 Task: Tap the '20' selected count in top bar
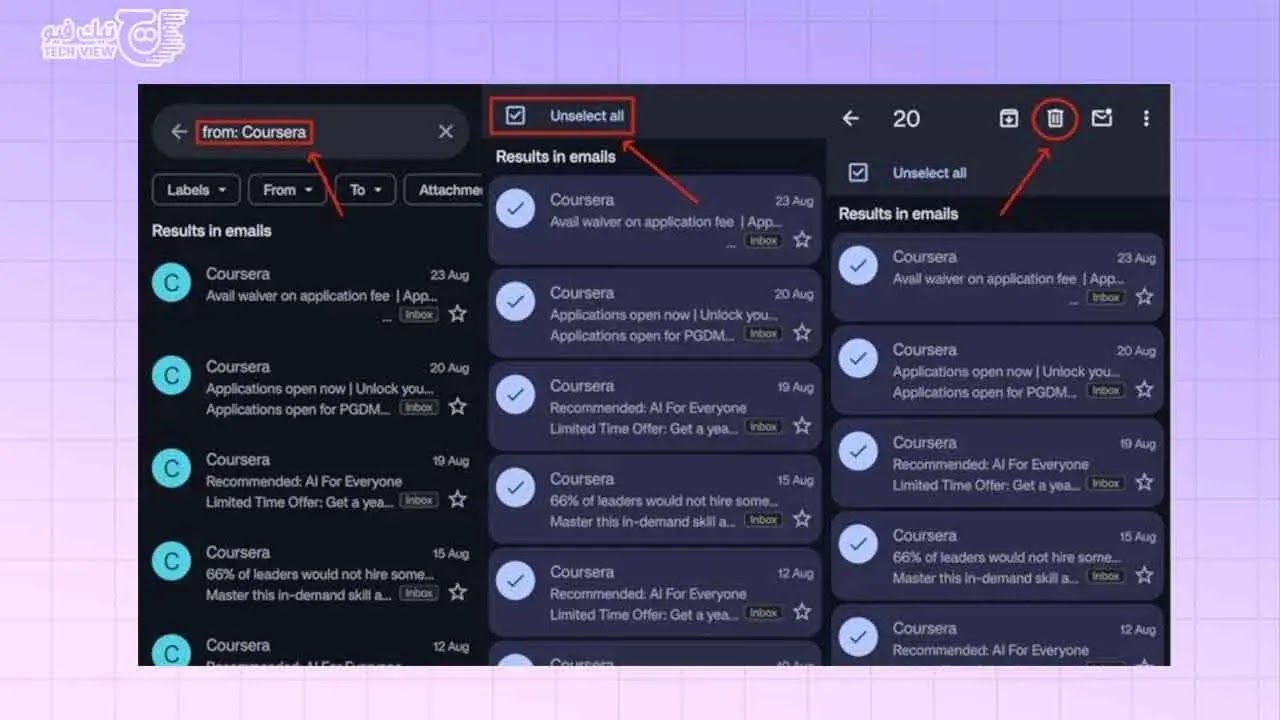coord(906,119)
